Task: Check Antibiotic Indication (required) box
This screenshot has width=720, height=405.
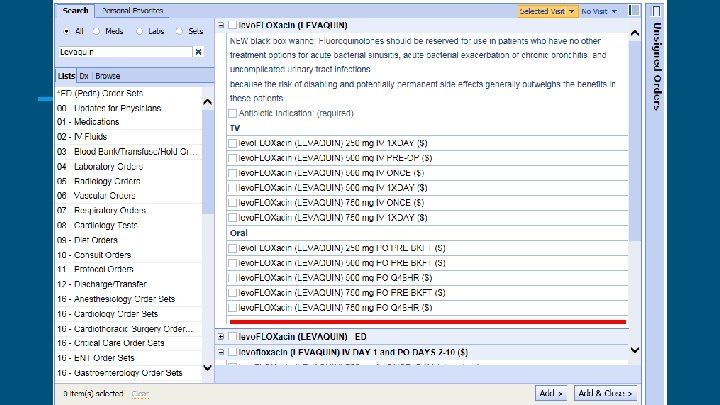Action: click(x=233, y=113)
